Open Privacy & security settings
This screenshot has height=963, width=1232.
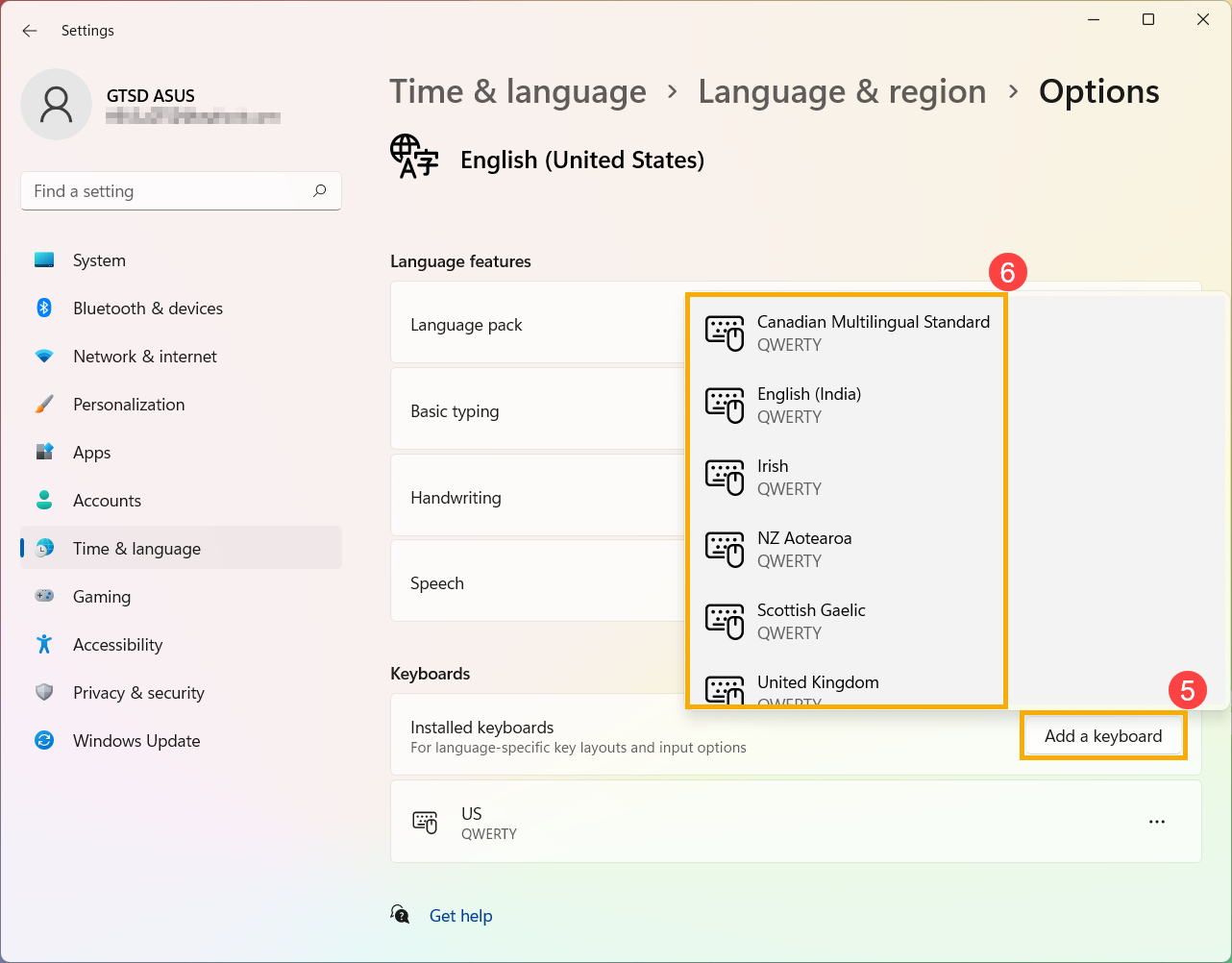(x=138, y=693)
